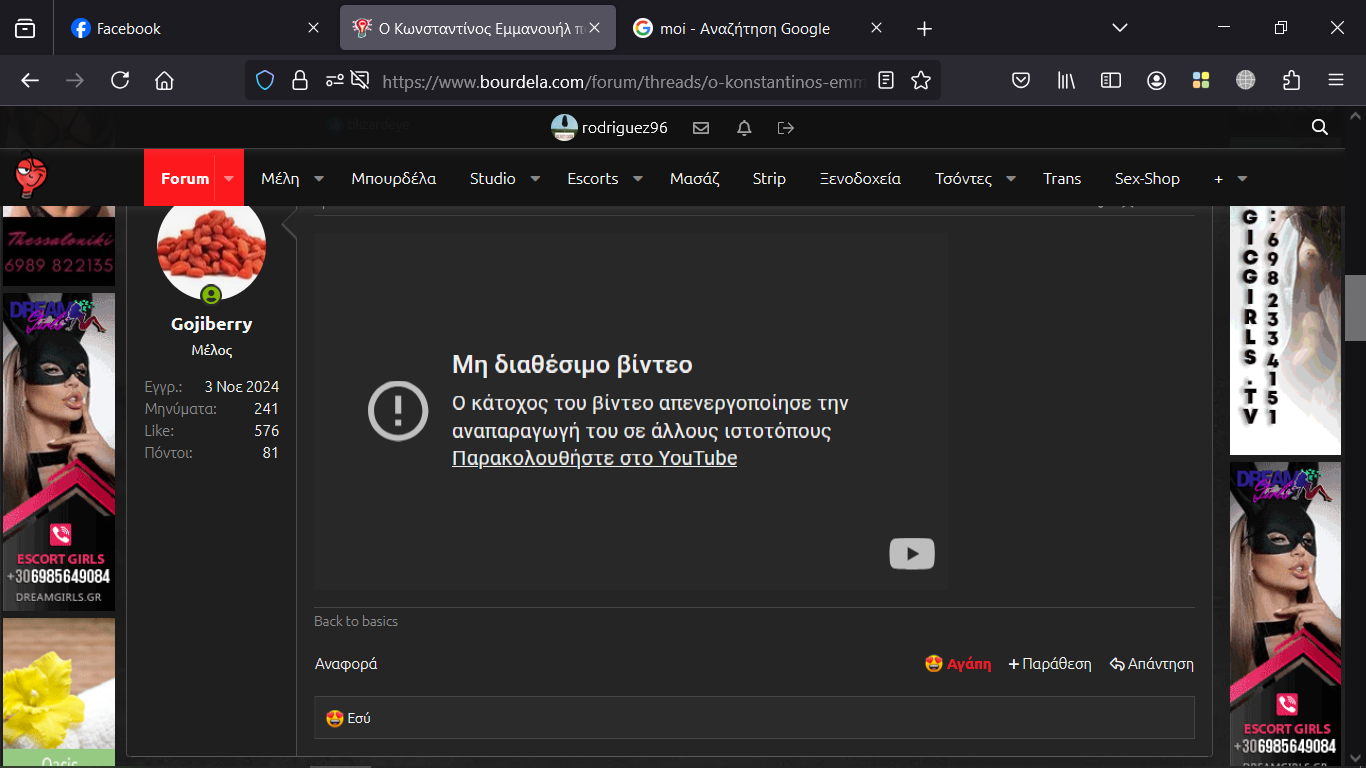
Task: Open the colorful squares extension icon
Action: [1201, 81]
